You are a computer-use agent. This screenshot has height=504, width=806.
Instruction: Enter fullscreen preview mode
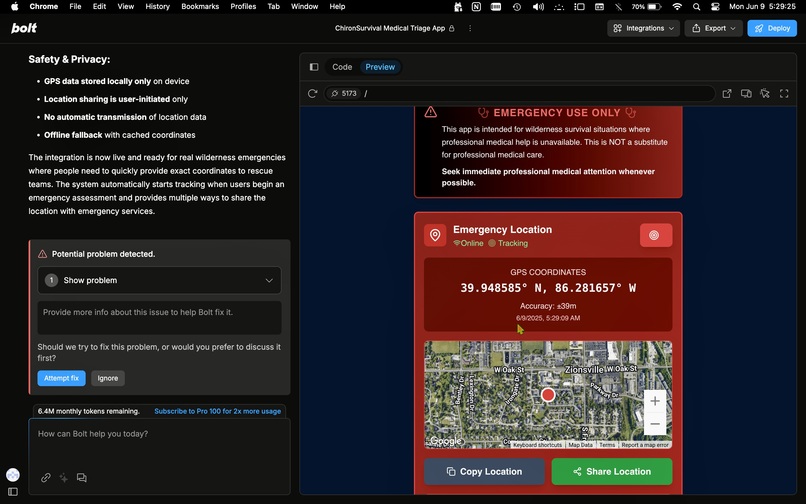pos(784,93)
